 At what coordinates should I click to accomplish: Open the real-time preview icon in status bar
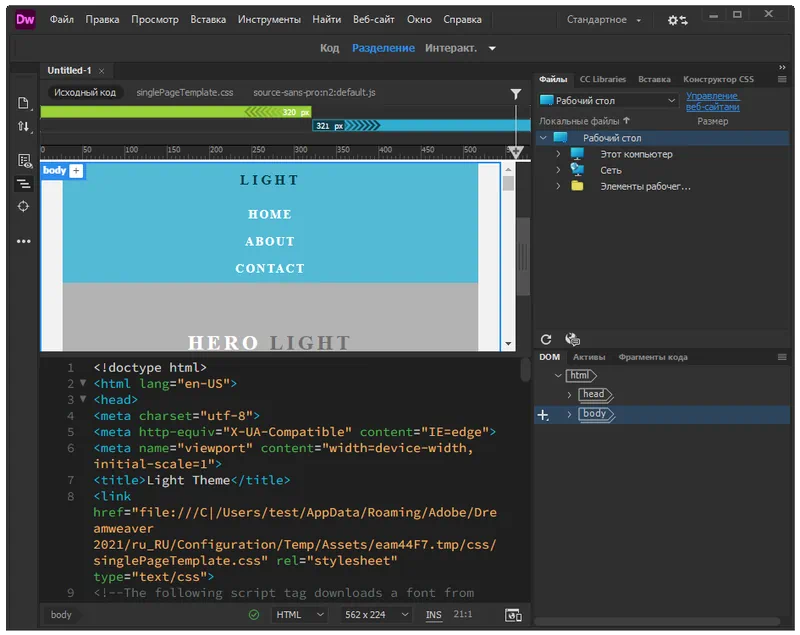tap(513, 615)
